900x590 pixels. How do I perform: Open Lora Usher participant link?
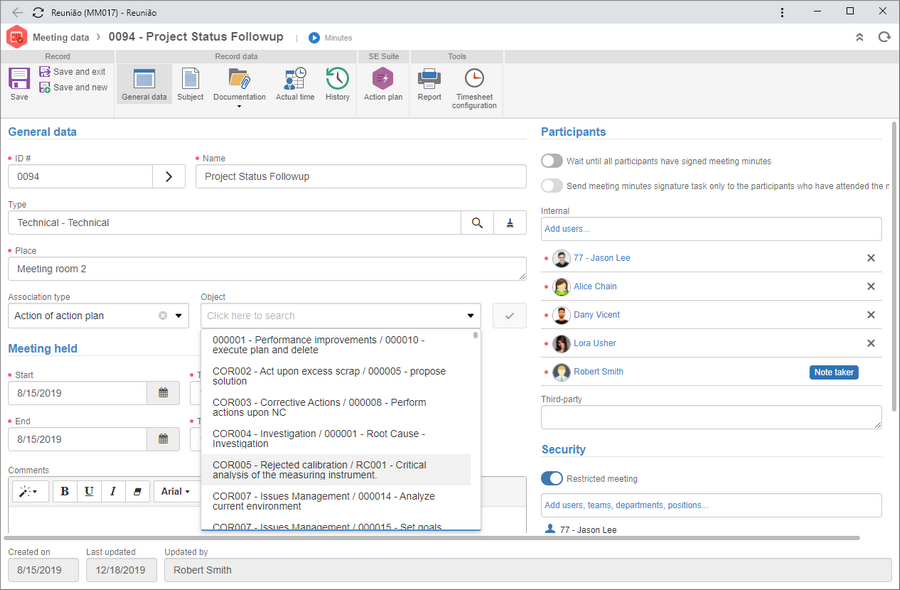595,343
